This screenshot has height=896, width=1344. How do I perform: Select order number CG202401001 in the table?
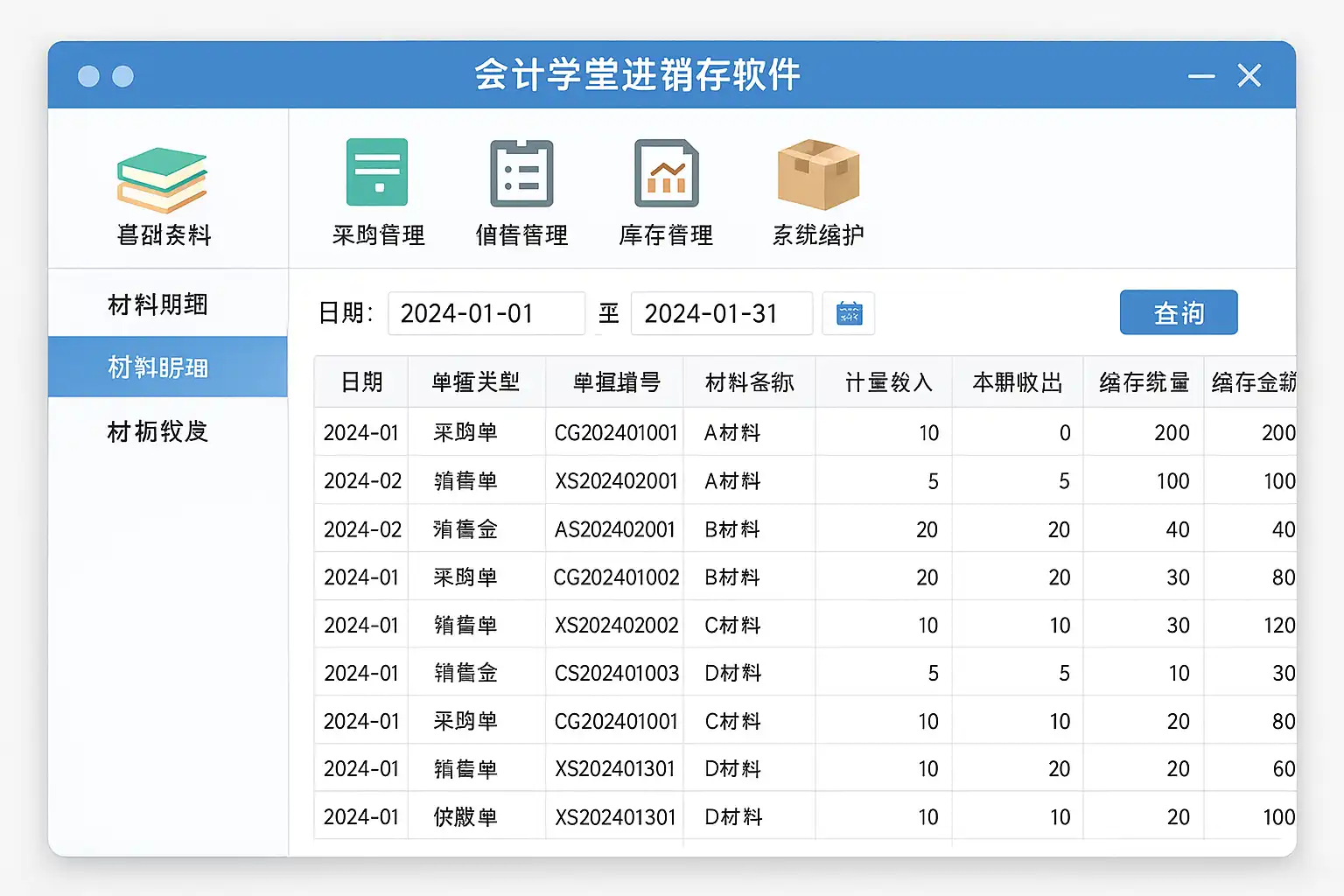coord(615,432)
